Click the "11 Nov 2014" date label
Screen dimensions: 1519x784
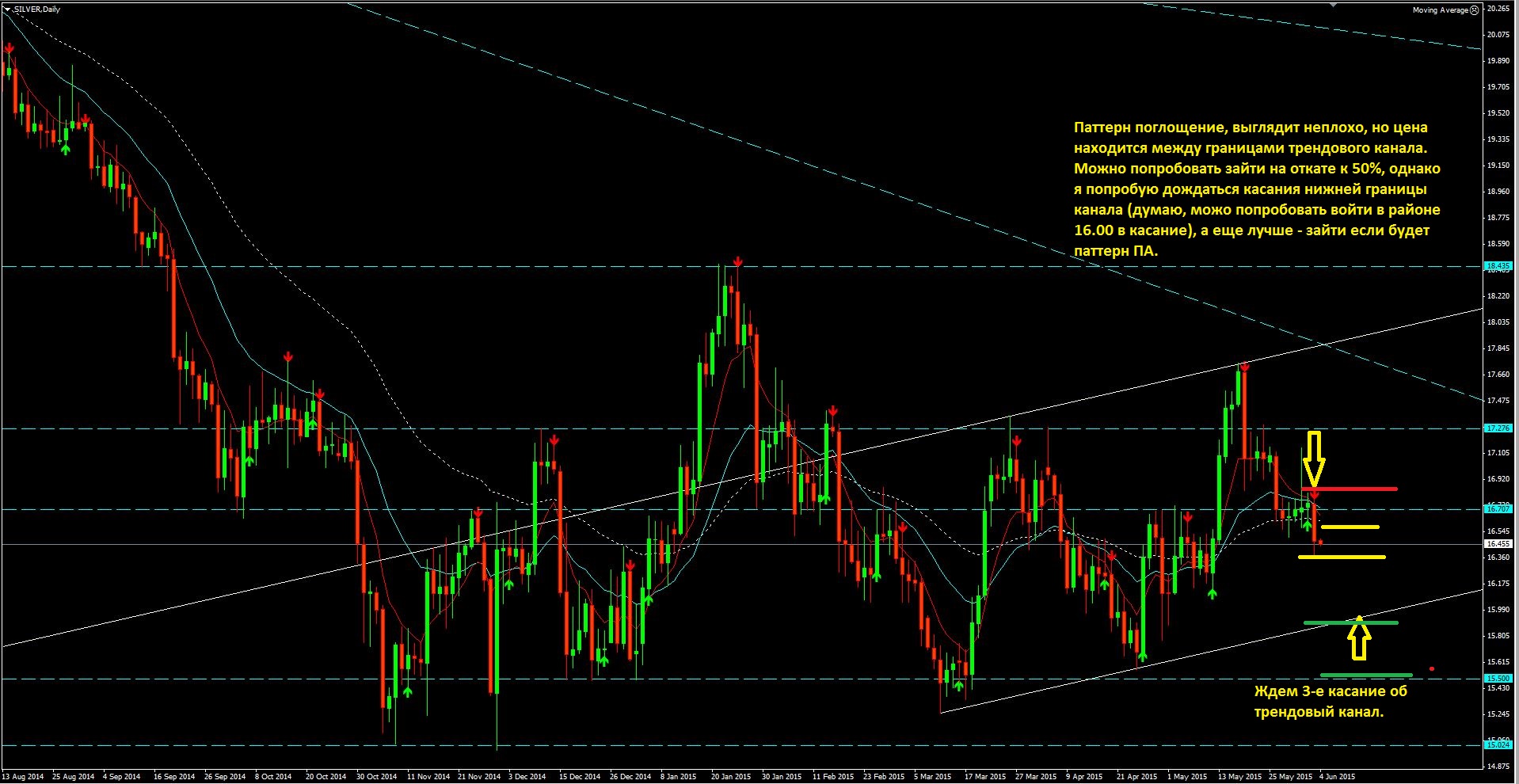(x=428, y=777)
